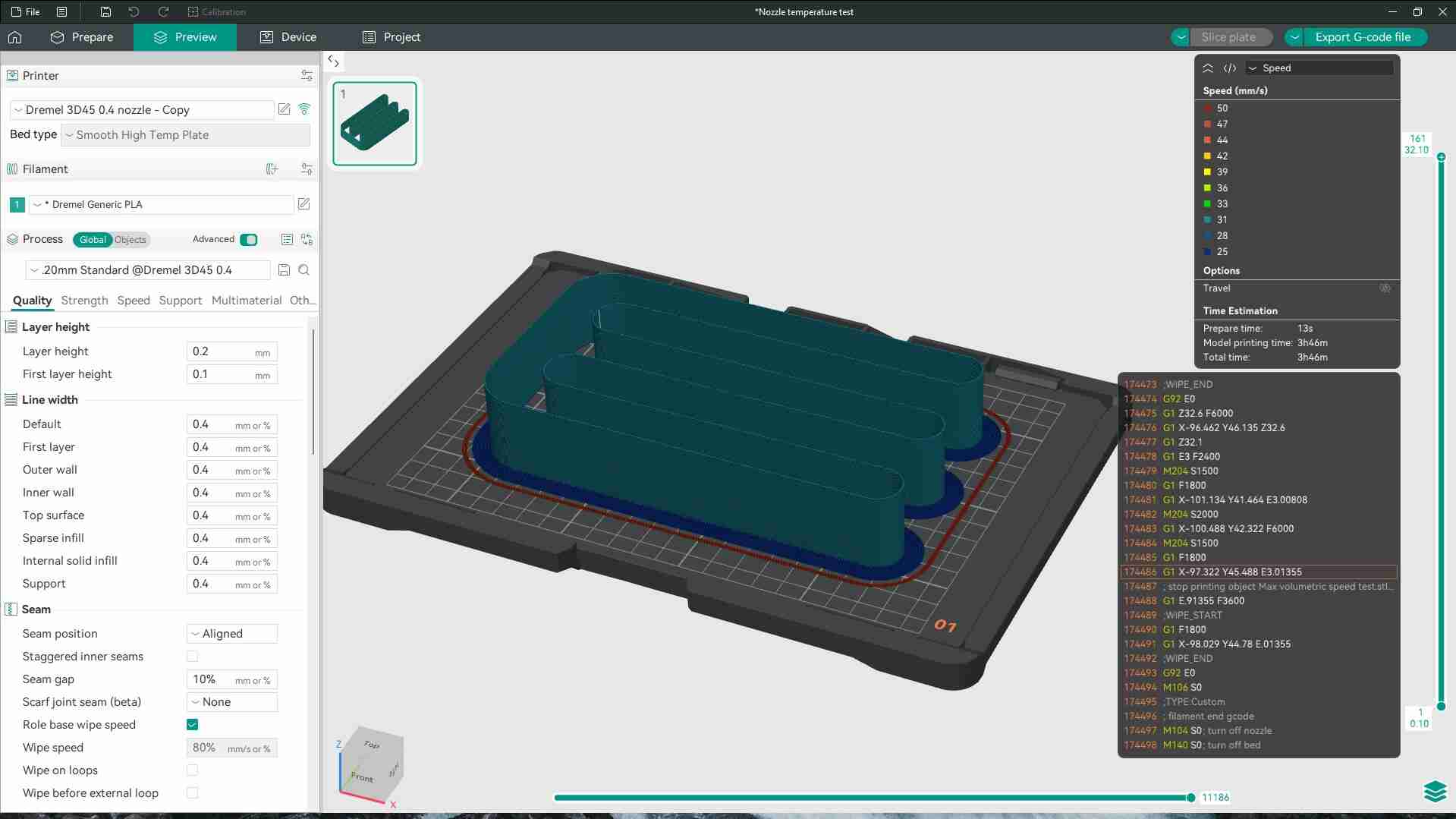Click the filament number 1 color badge
1456x819 pixels.
(17, 205)
